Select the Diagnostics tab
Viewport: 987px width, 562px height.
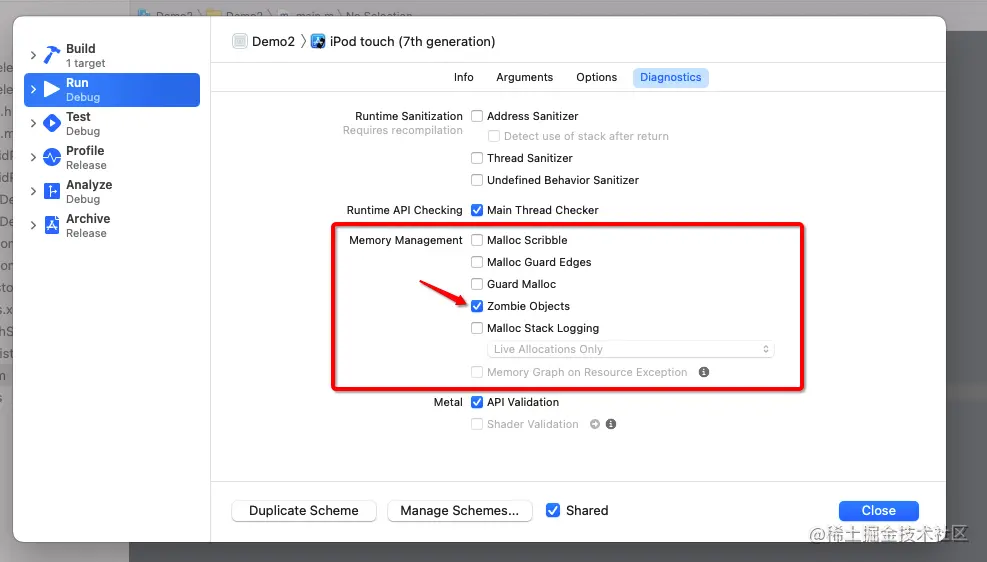point(670,77)
